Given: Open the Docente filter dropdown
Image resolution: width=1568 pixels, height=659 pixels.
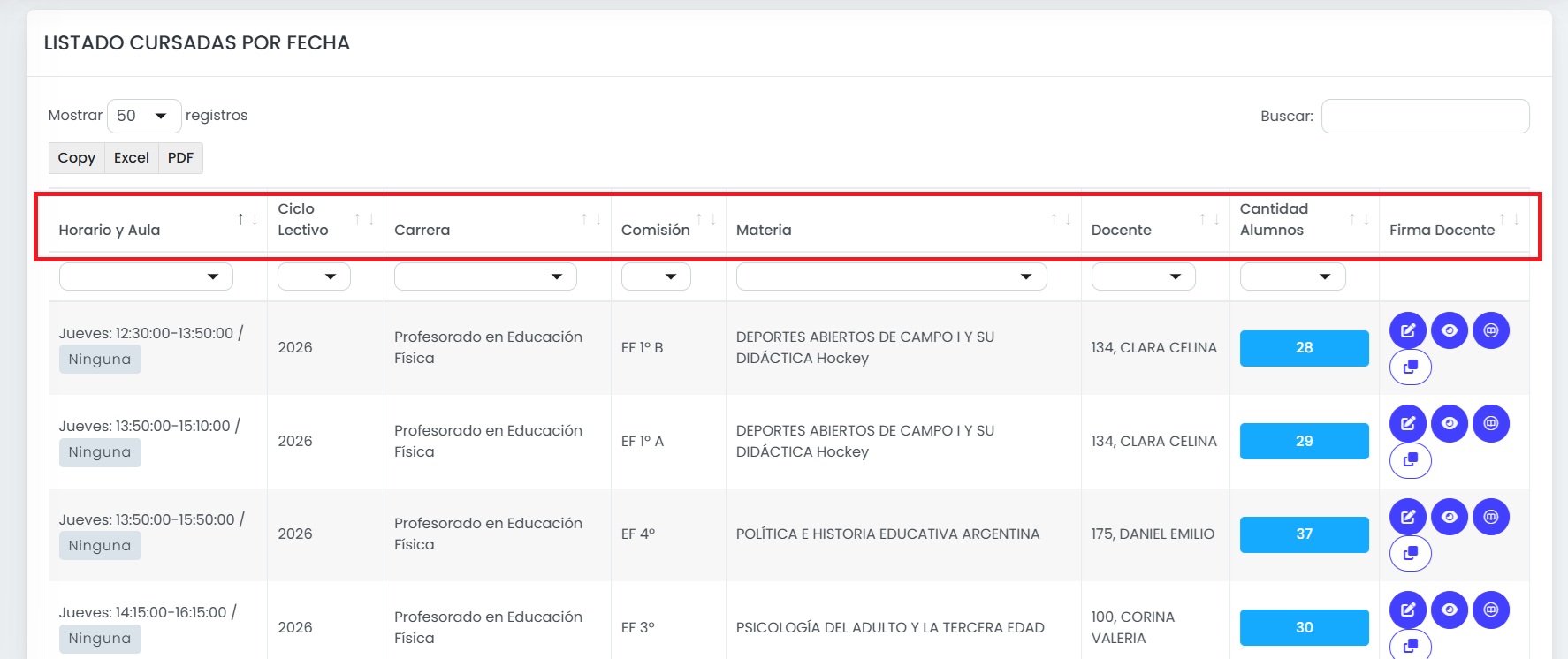Looking at the screenshot, I should 1143,276.
